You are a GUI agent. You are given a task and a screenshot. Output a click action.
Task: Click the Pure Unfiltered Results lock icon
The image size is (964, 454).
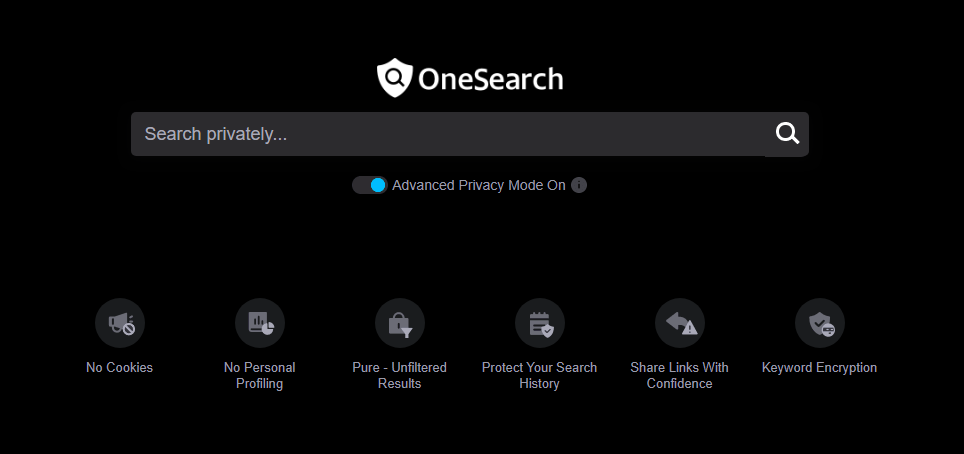pyautogui.click(x=400, y=323)
